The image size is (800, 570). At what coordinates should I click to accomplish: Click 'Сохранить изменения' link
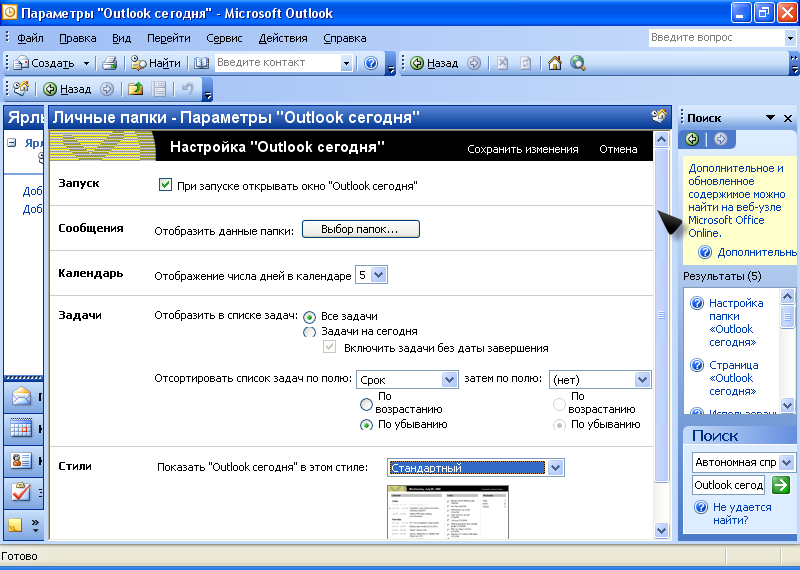point(523,149)
